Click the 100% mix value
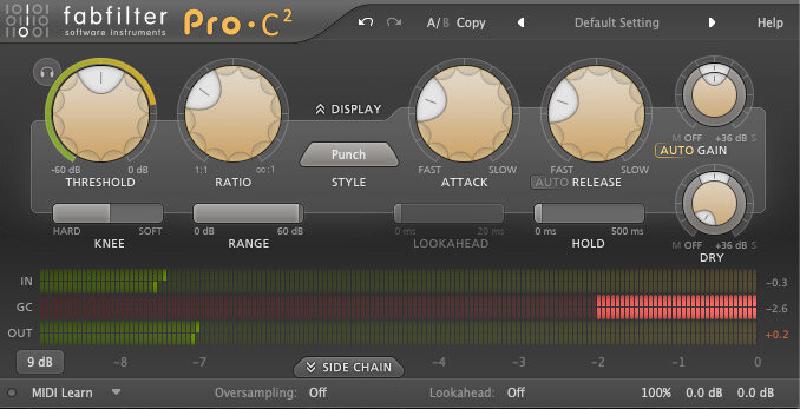 (656, 393)
